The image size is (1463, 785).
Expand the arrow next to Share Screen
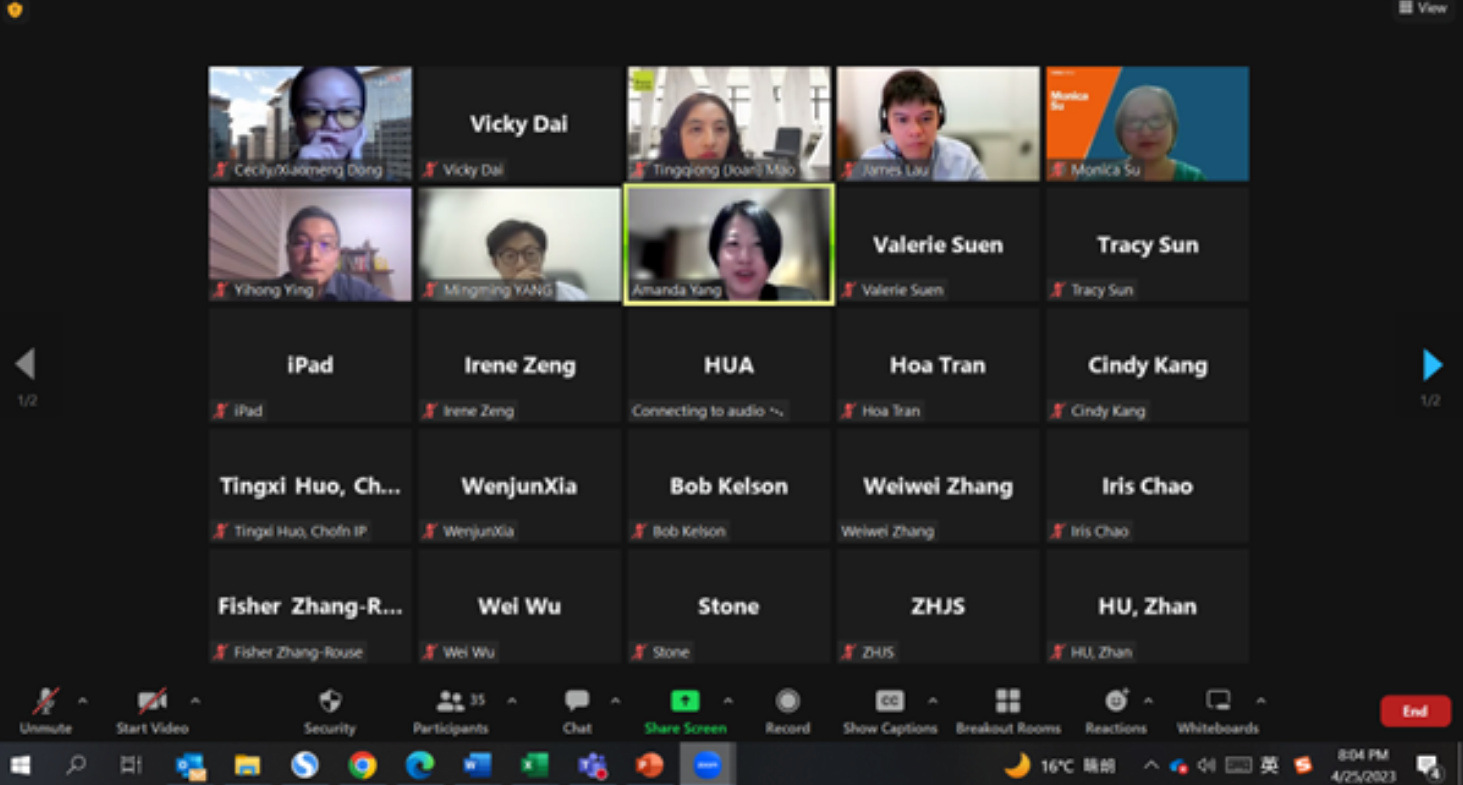[x=728, y=701]
